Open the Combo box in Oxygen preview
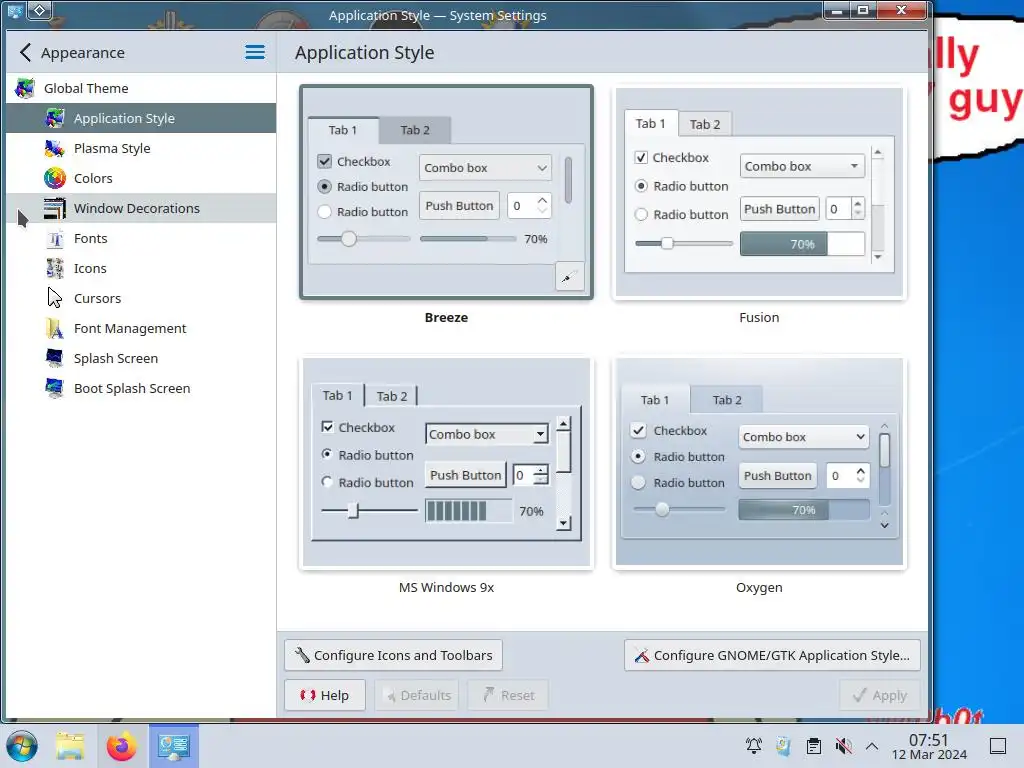This screenshot has height=768, width=1024. tap(804, 437)
